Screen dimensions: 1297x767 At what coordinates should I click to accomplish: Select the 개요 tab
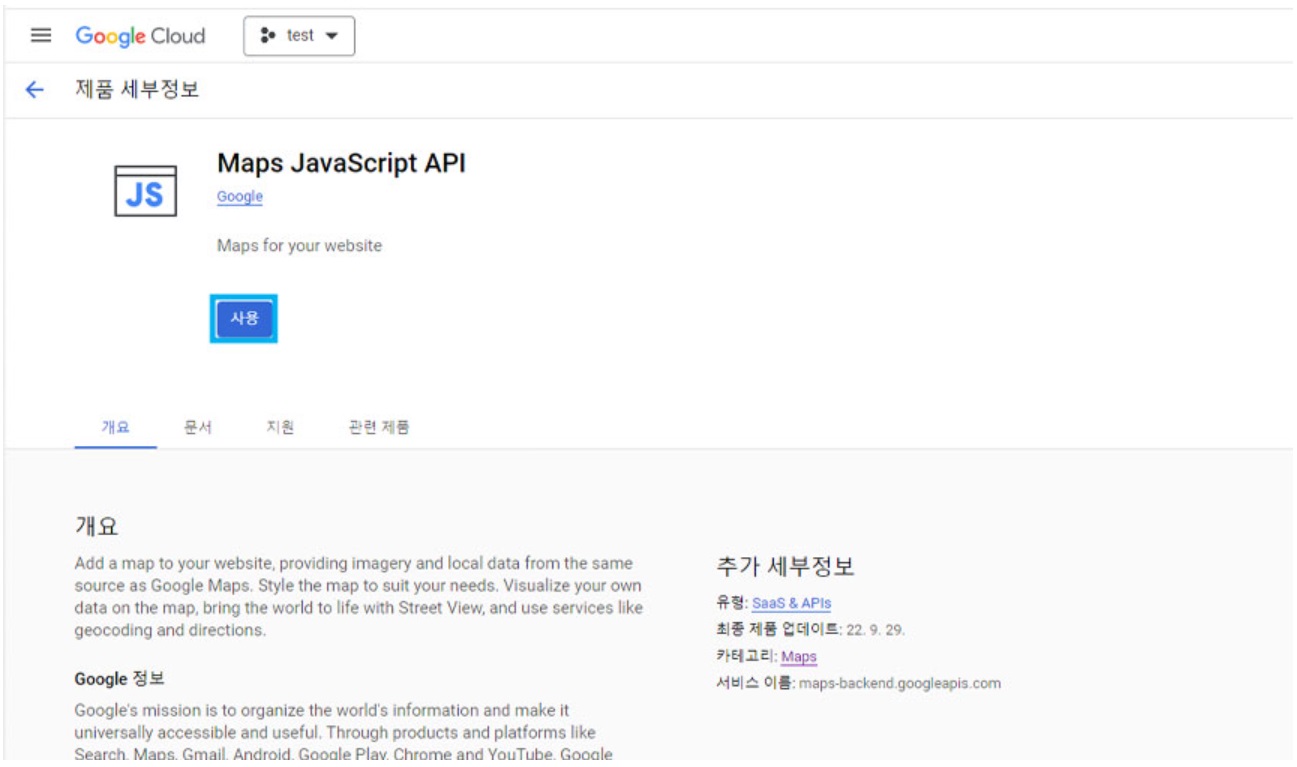115,427
